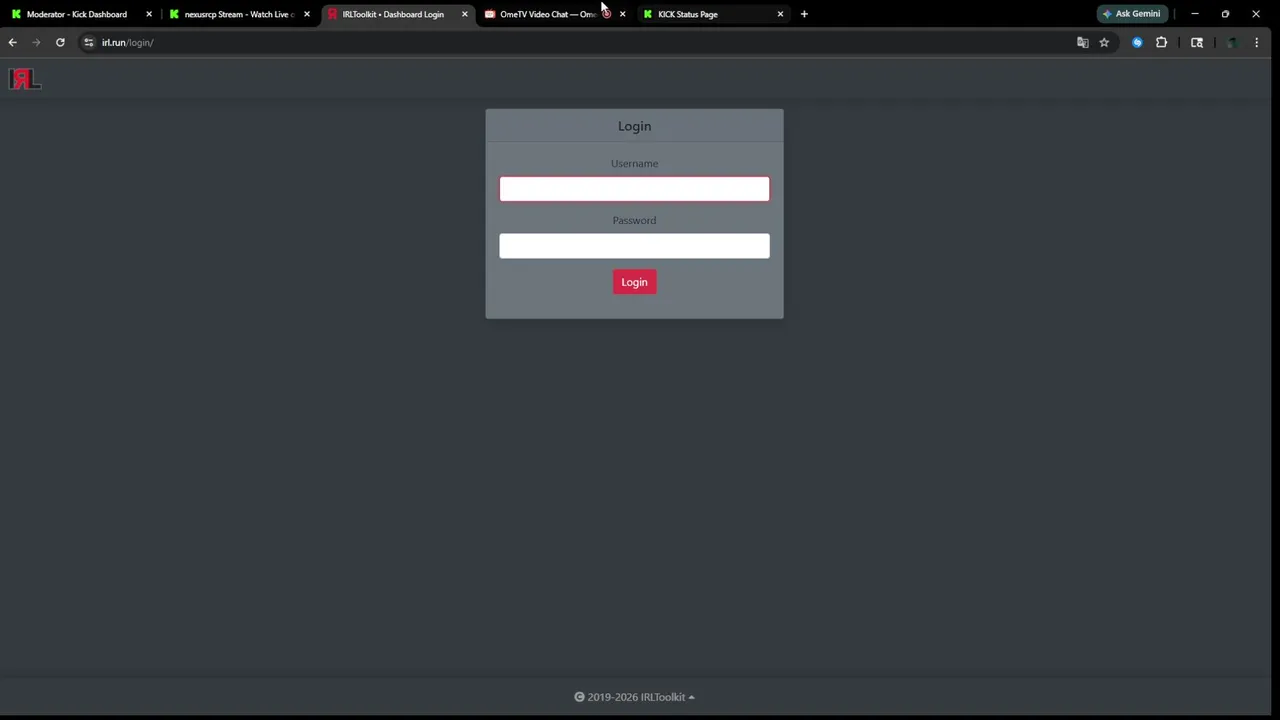Open the 2019-2026 IRLToolkit footer link
This screenshot has height=720, width=1280.
pyautogui.click(x=636, y=697)
